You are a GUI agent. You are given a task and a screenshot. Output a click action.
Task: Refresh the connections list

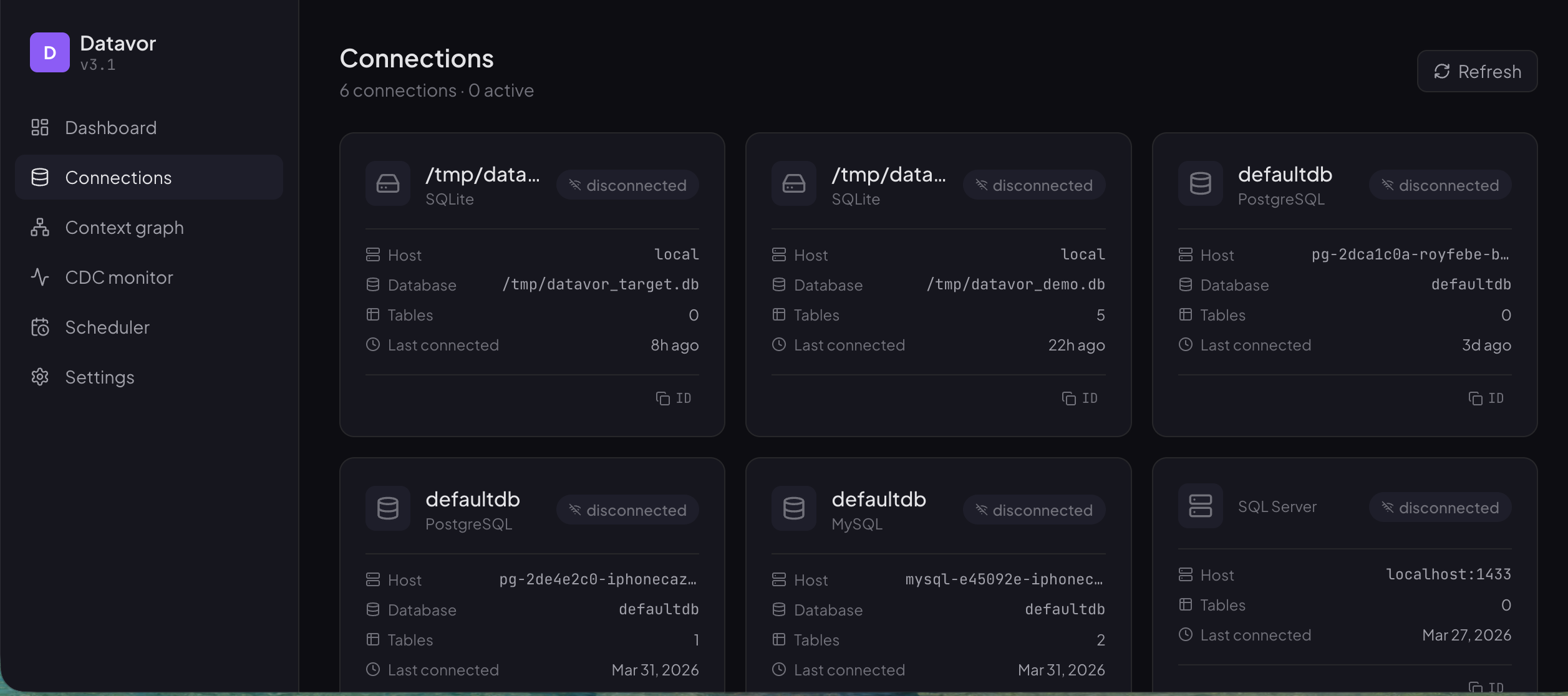(1477, 72)
